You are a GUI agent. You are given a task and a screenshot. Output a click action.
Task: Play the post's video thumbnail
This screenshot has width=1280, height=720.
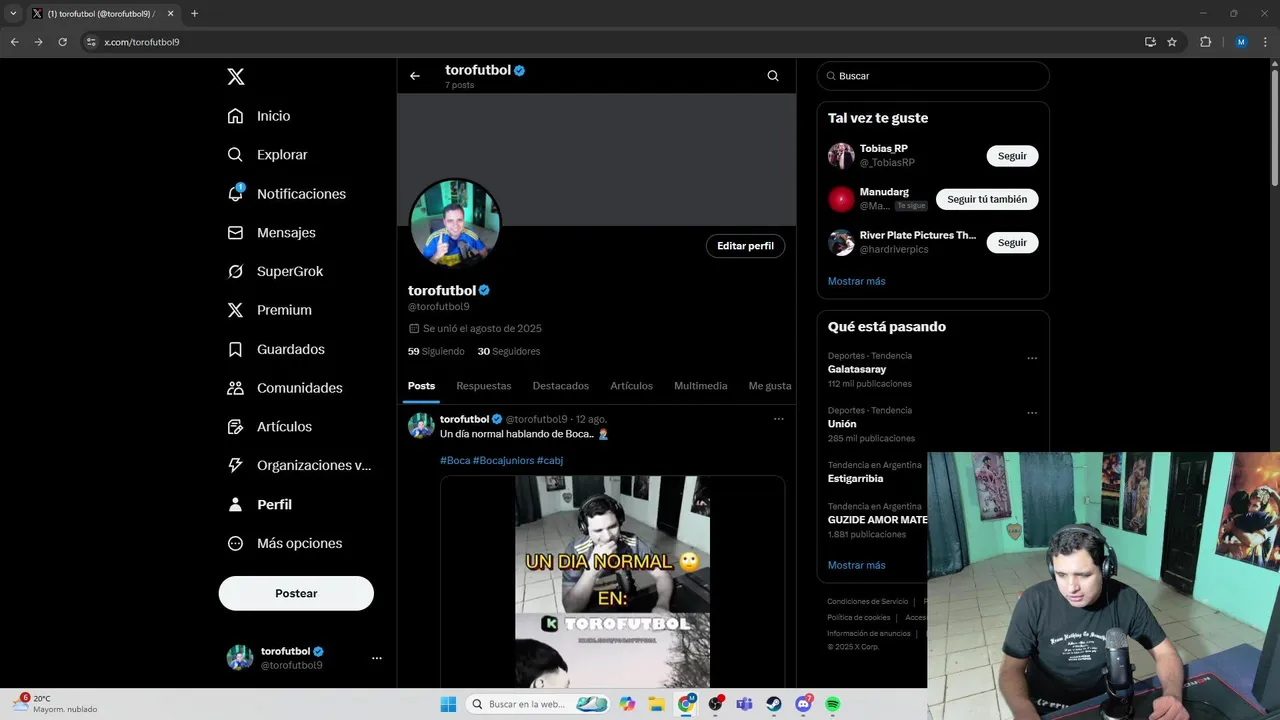pyautogui.click(x=612, y=582)
